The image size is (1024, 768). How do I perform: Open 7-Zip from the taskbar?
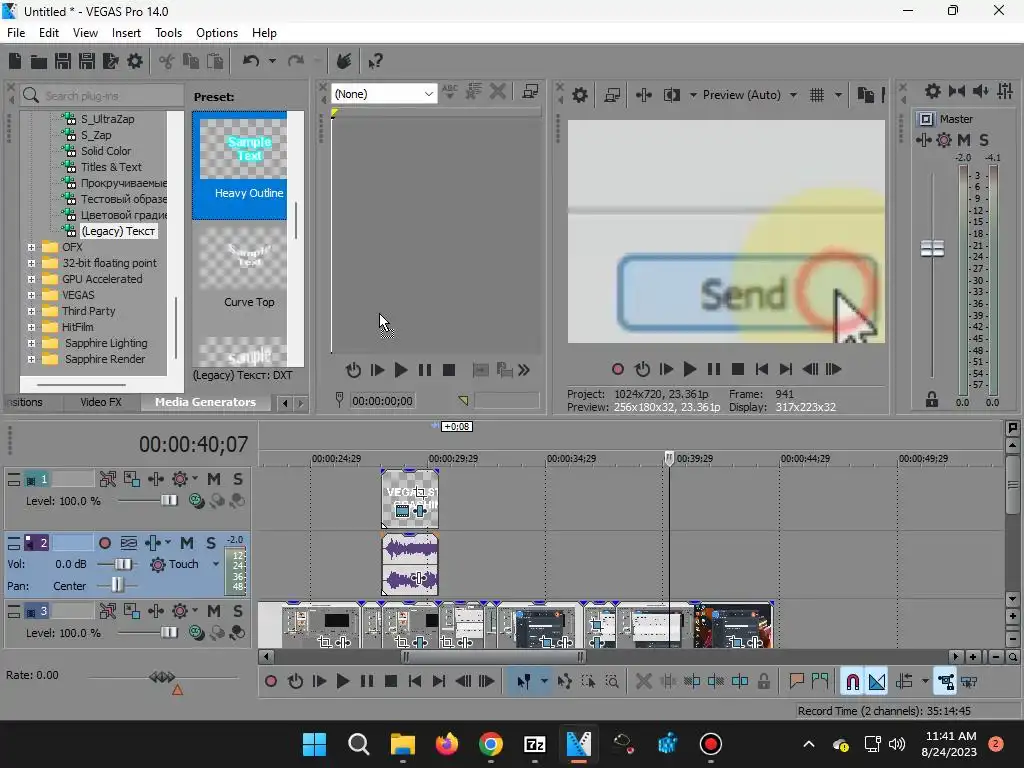(x=535, y=744)
